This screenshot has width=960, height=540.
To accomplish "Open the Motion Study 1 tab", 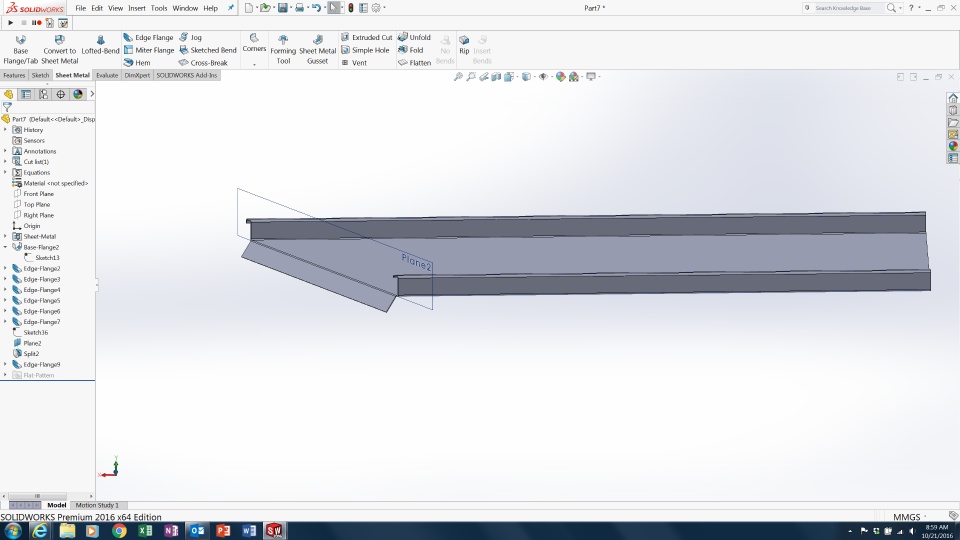I will pos(97,505).
